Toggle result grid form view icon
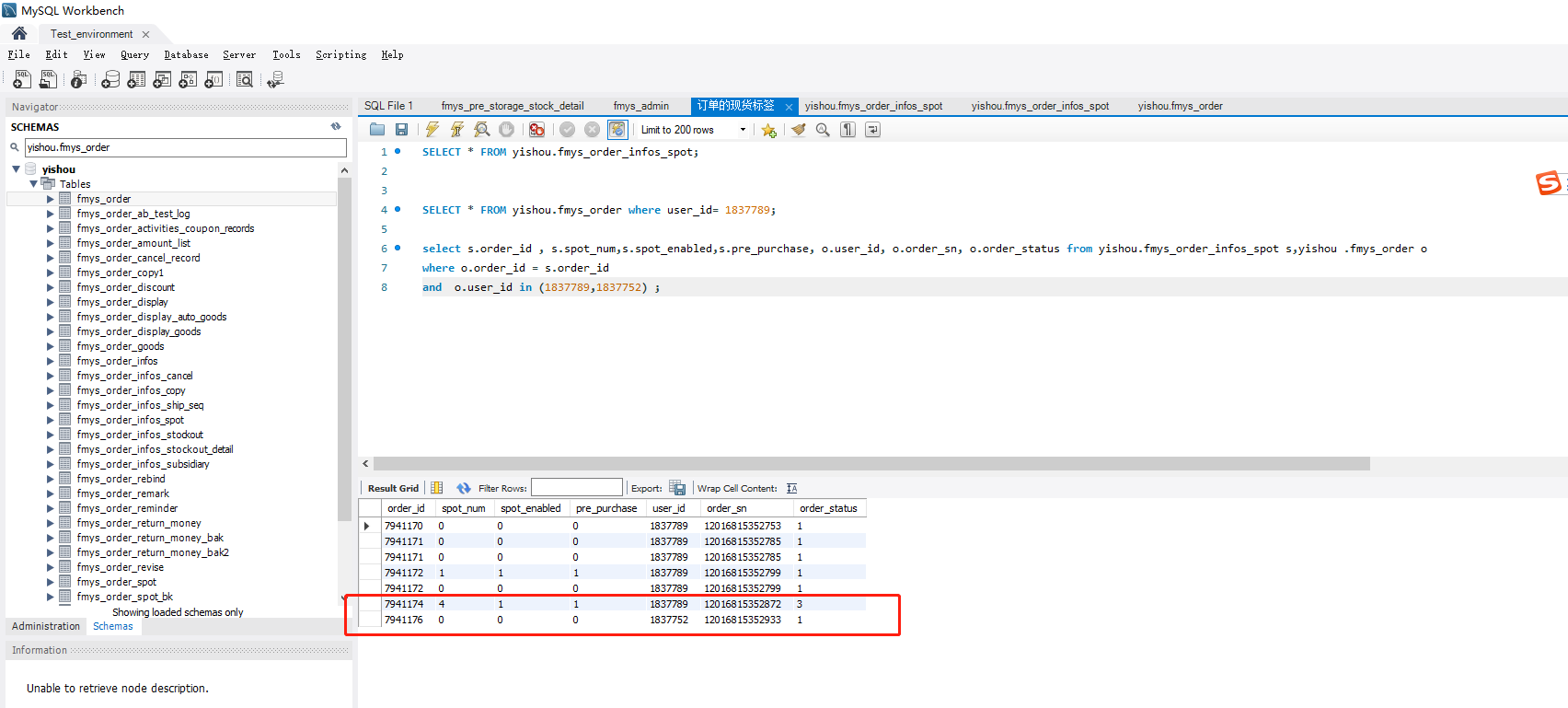Image resolution: width=1568 pixels, height=708 pixels. [x=437, y=488]
